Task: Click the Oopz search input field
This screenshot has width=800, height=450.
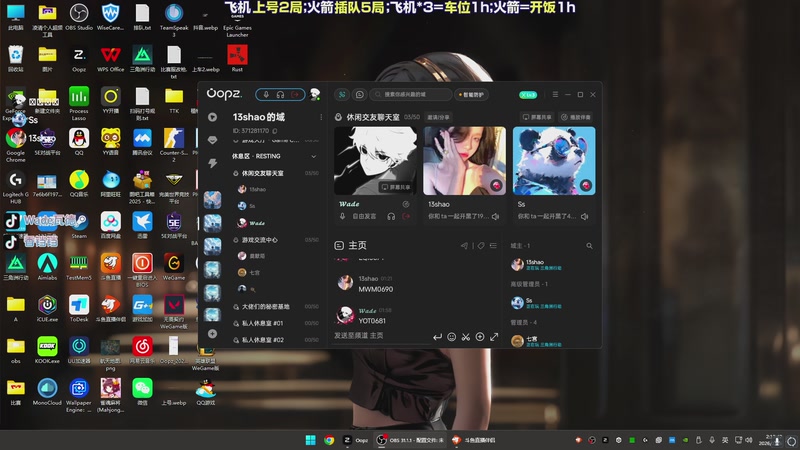Action: pyautogui.click(x=411, y=94)
